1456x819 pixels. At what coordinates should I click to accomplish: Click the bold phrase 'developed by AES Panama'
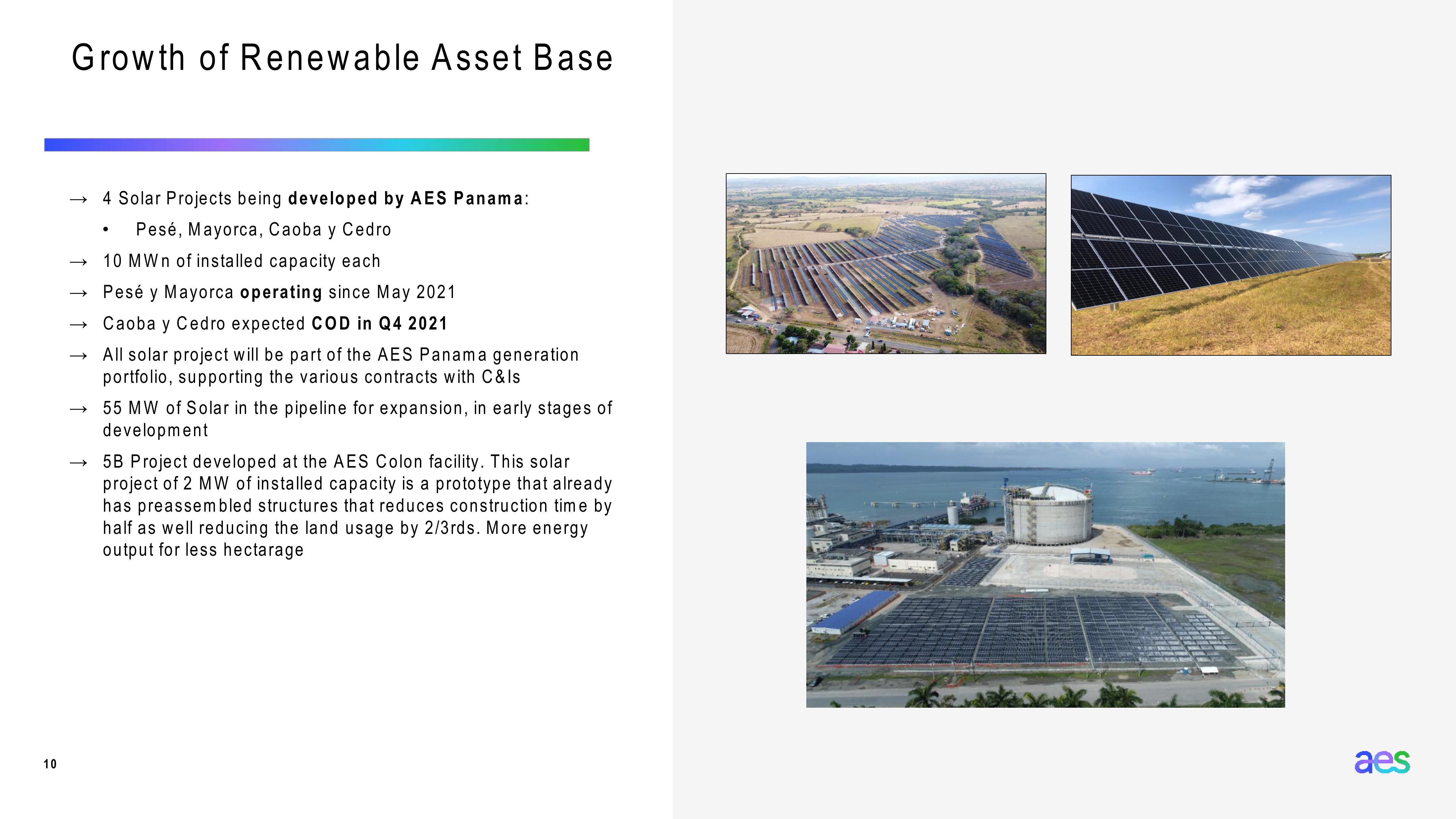pos(406,198)
